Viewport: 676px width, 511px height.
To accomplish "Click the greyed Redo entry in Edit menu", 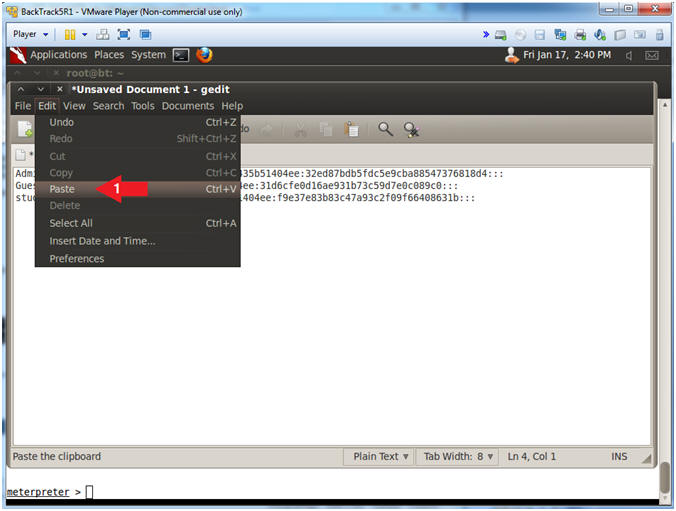I will pos(138,139).
